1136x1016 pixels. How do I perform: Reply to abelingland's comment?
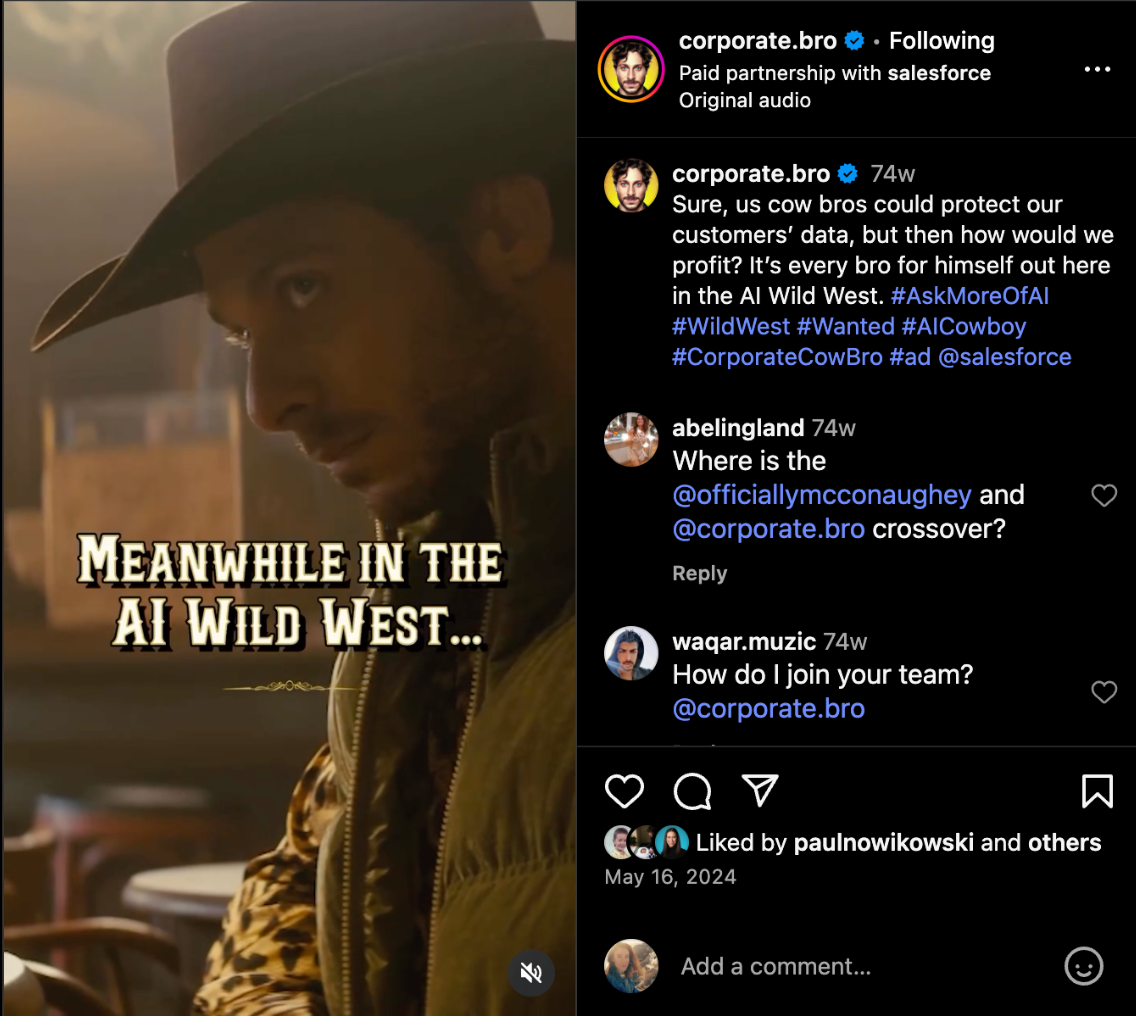699,573
